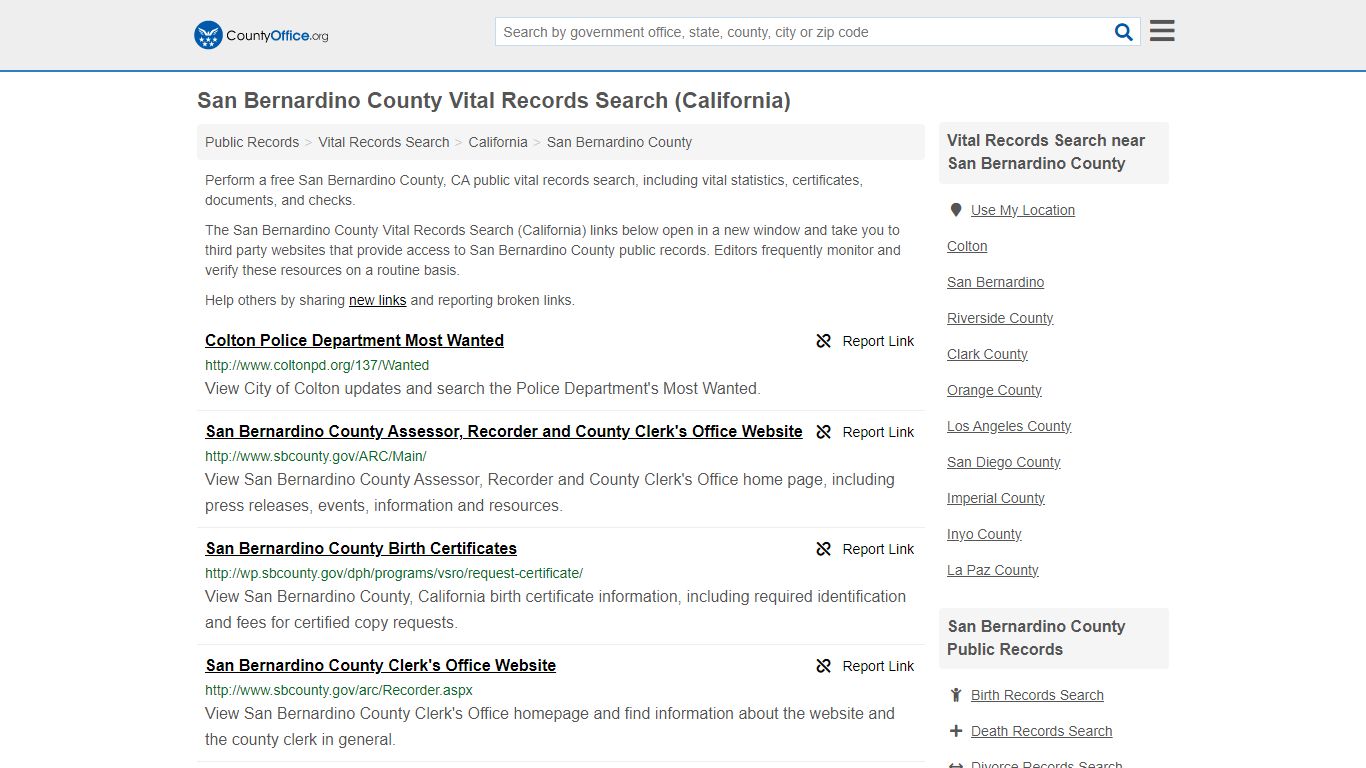This screenshot has width=1366, height=768.
Task: Select Riverside County
Action: pos(1000,318)
